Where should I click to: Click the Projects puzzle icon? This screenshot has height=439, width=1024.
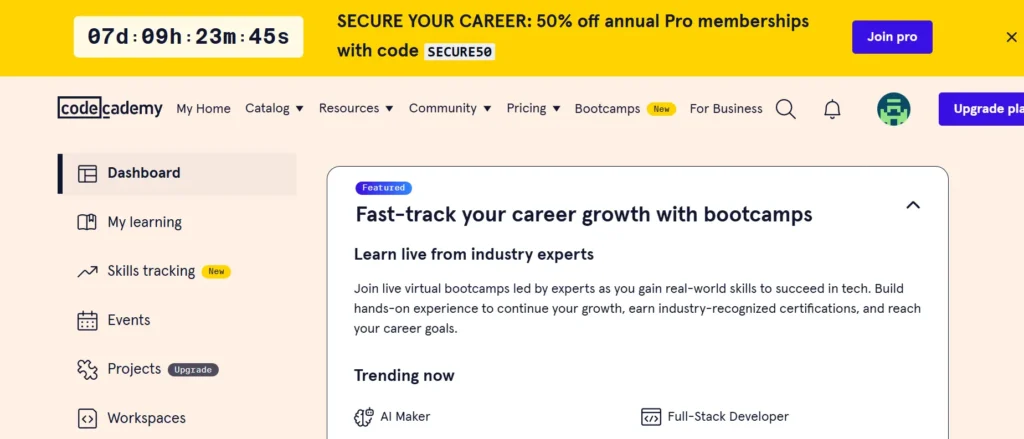pyautogui.click(x=88, y=369)
